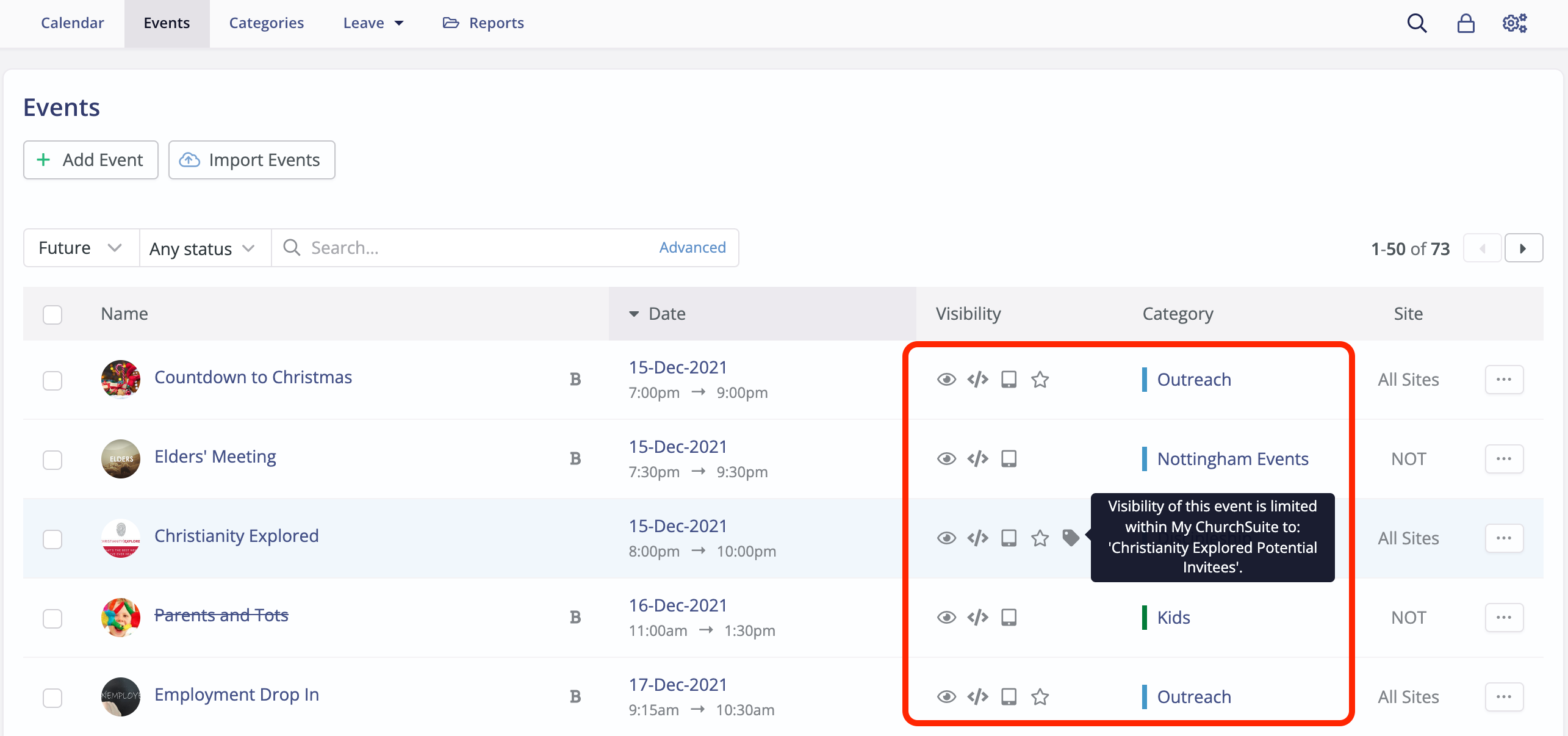Click the embed code icon for Countdown to Christmas

(977, 379)
